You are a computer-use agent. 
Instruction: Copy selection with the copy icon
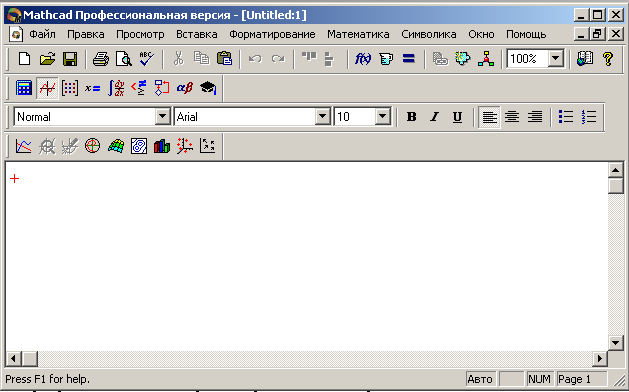click(x=201, y=59)
